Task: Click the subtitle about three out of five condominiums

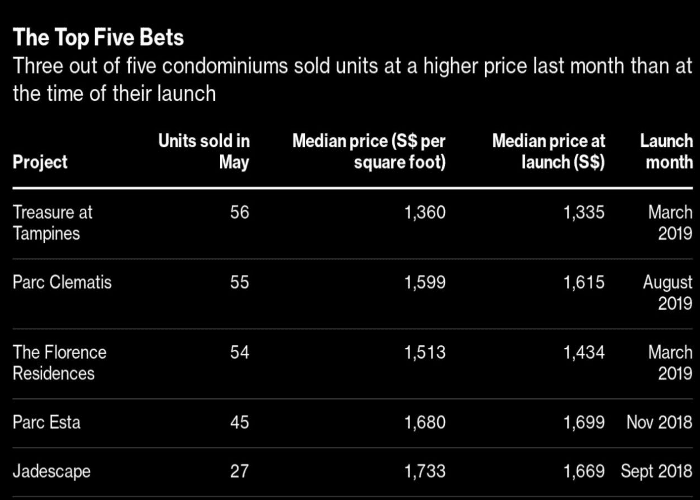Action: tap(353, 80)
